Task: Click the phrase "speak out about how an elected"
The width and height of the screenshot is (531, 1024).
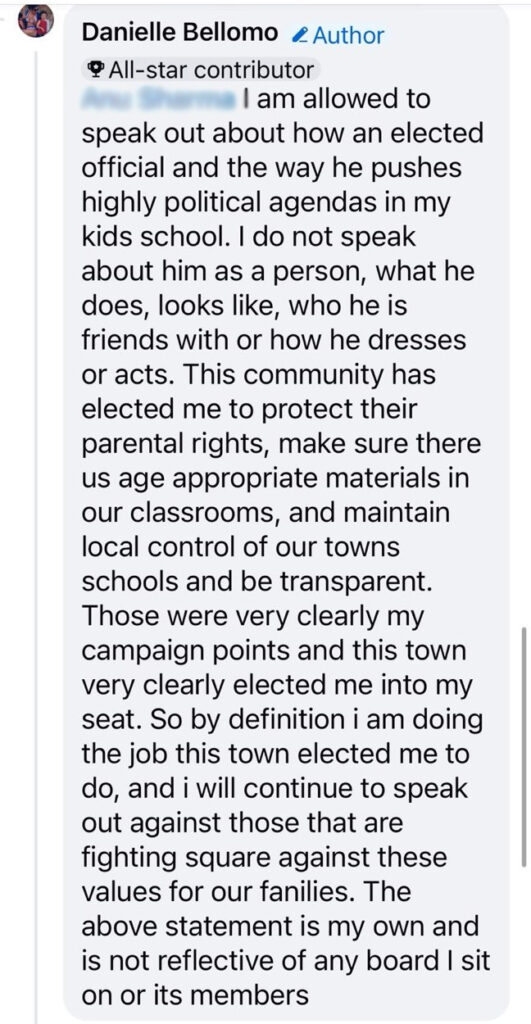Action: click(x=282, y=134)
